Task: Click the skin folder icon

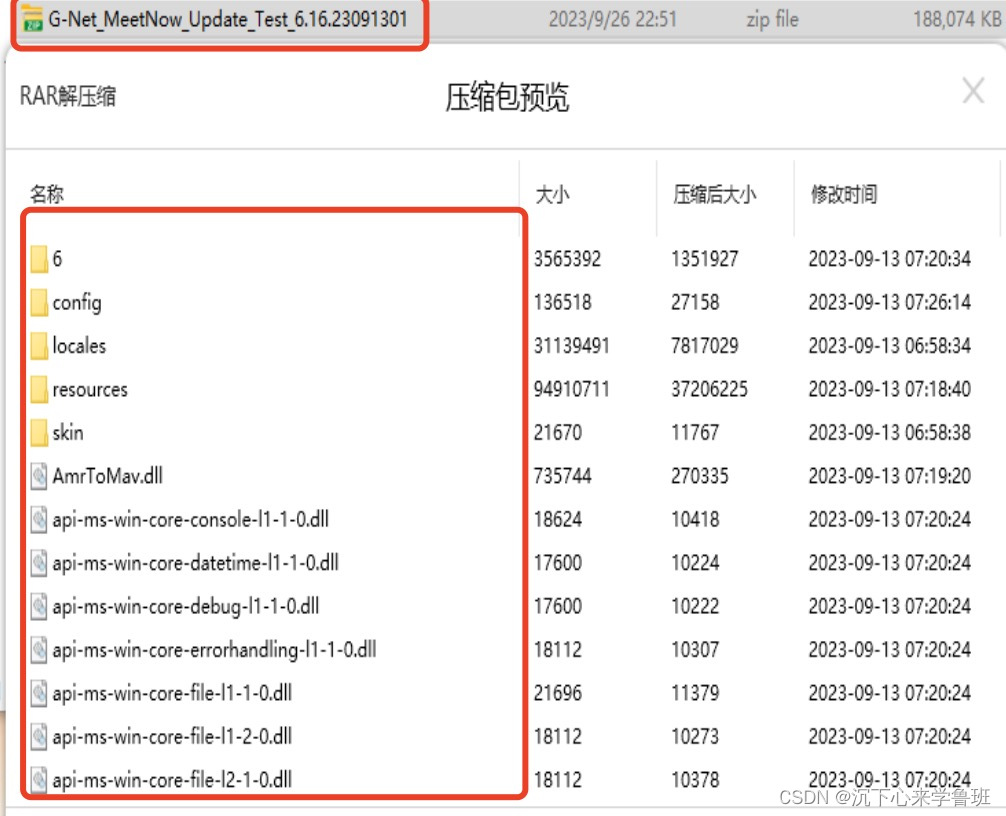Action: point(39,432)
